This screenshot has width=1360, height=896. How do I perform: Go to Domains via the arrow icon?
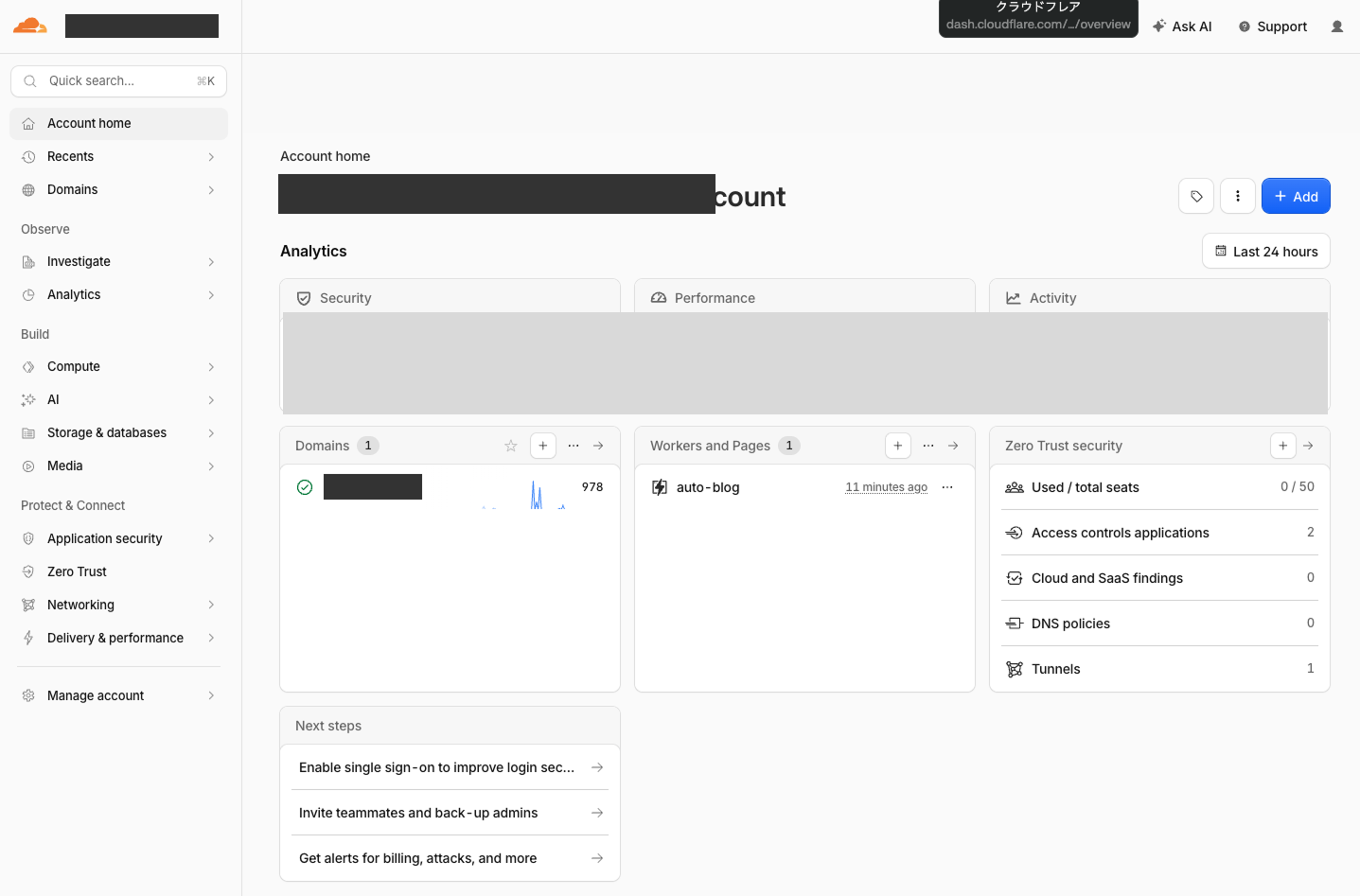[598, 446]
